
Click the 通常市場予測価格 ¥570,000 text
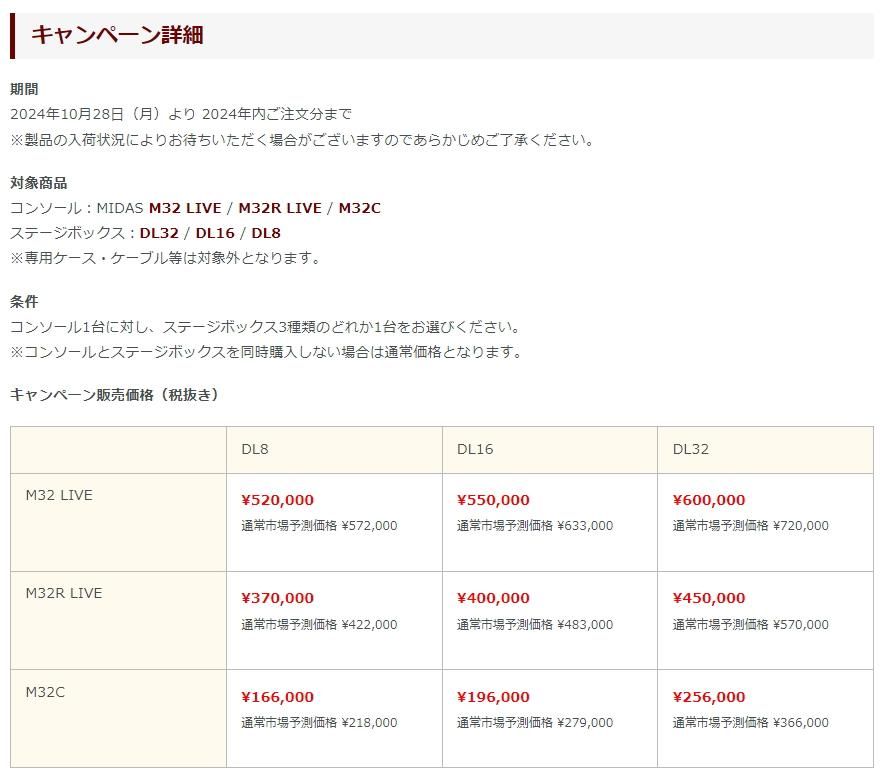coord(751,625)
